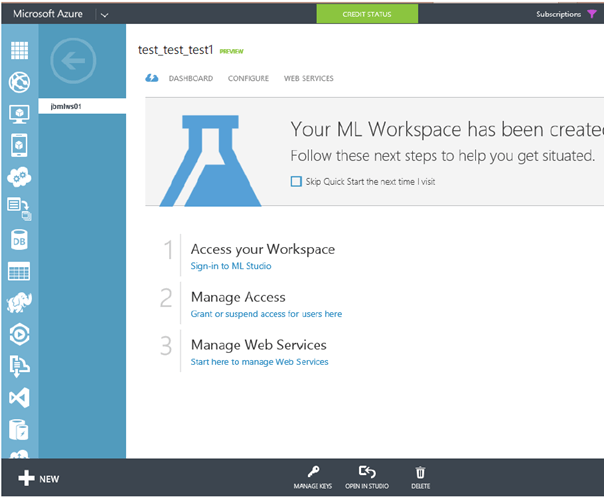Open Grant or suspend access link
Image resolution: width=604 pixels, height=499 pixels.
click(266, 314)
